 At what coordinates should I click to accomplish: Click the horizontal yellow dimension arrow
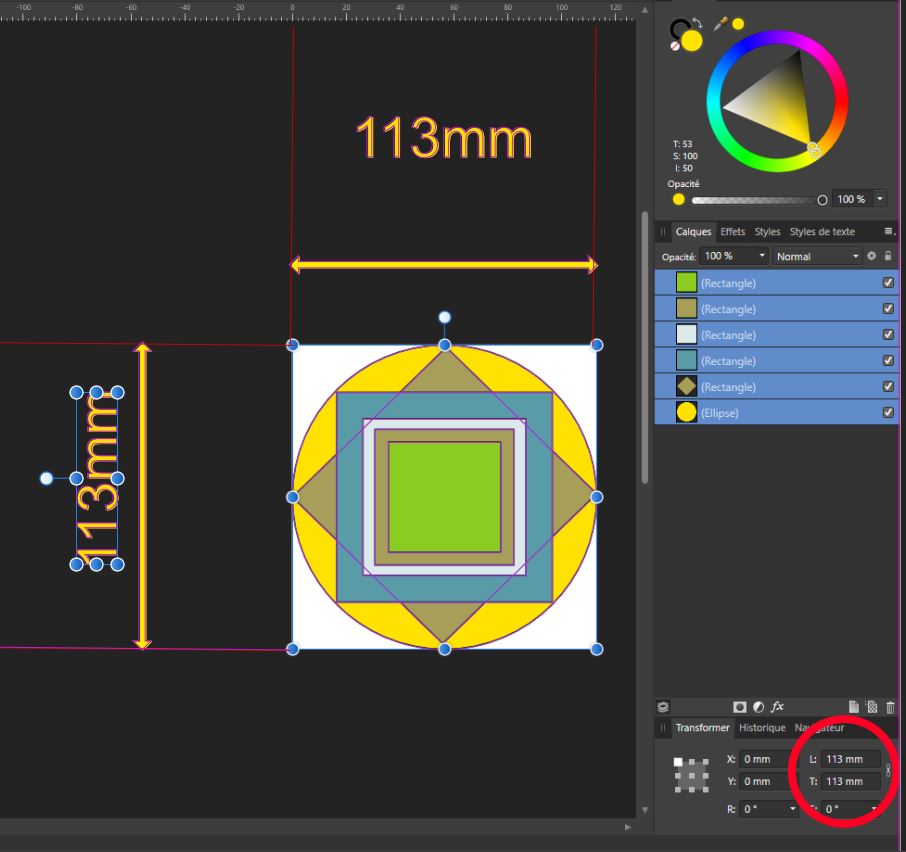point(444,265)
